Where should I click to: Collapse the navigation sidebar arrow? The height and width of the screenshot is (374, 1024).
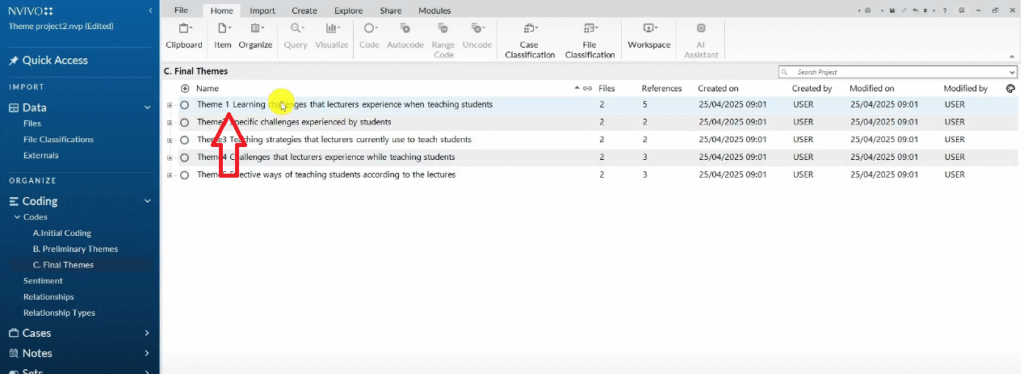[x=150, y=10]
